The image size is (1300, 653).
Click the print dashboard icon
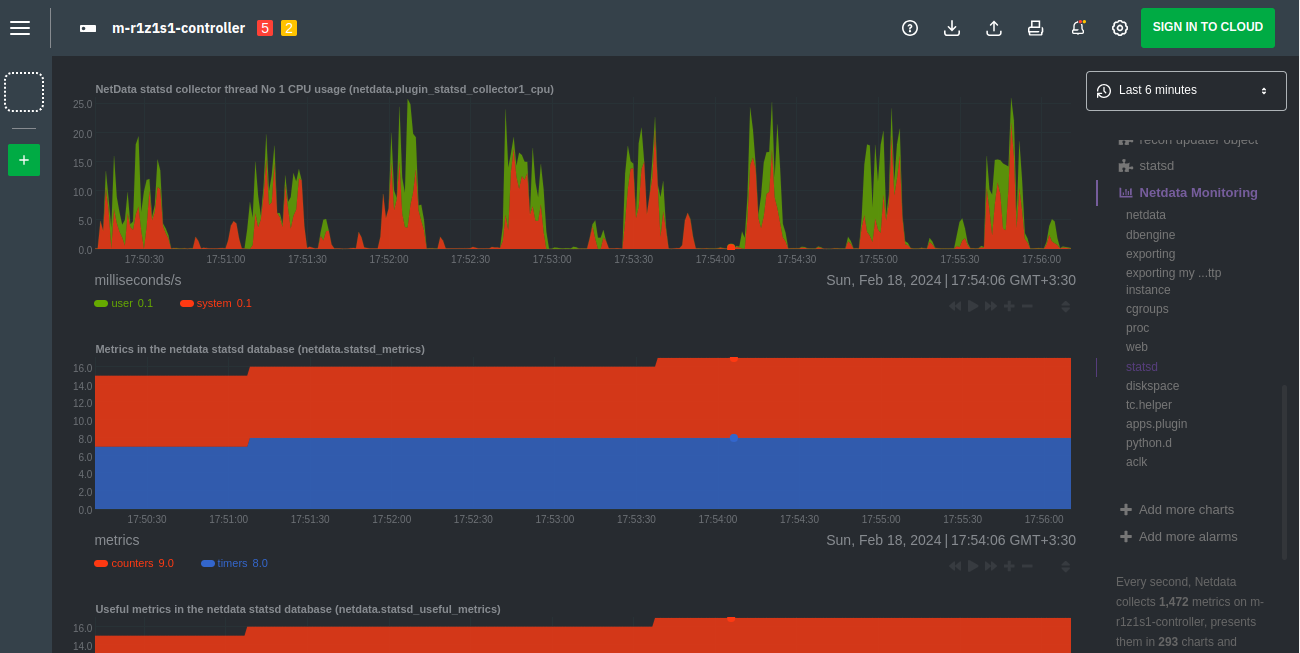1036,28
